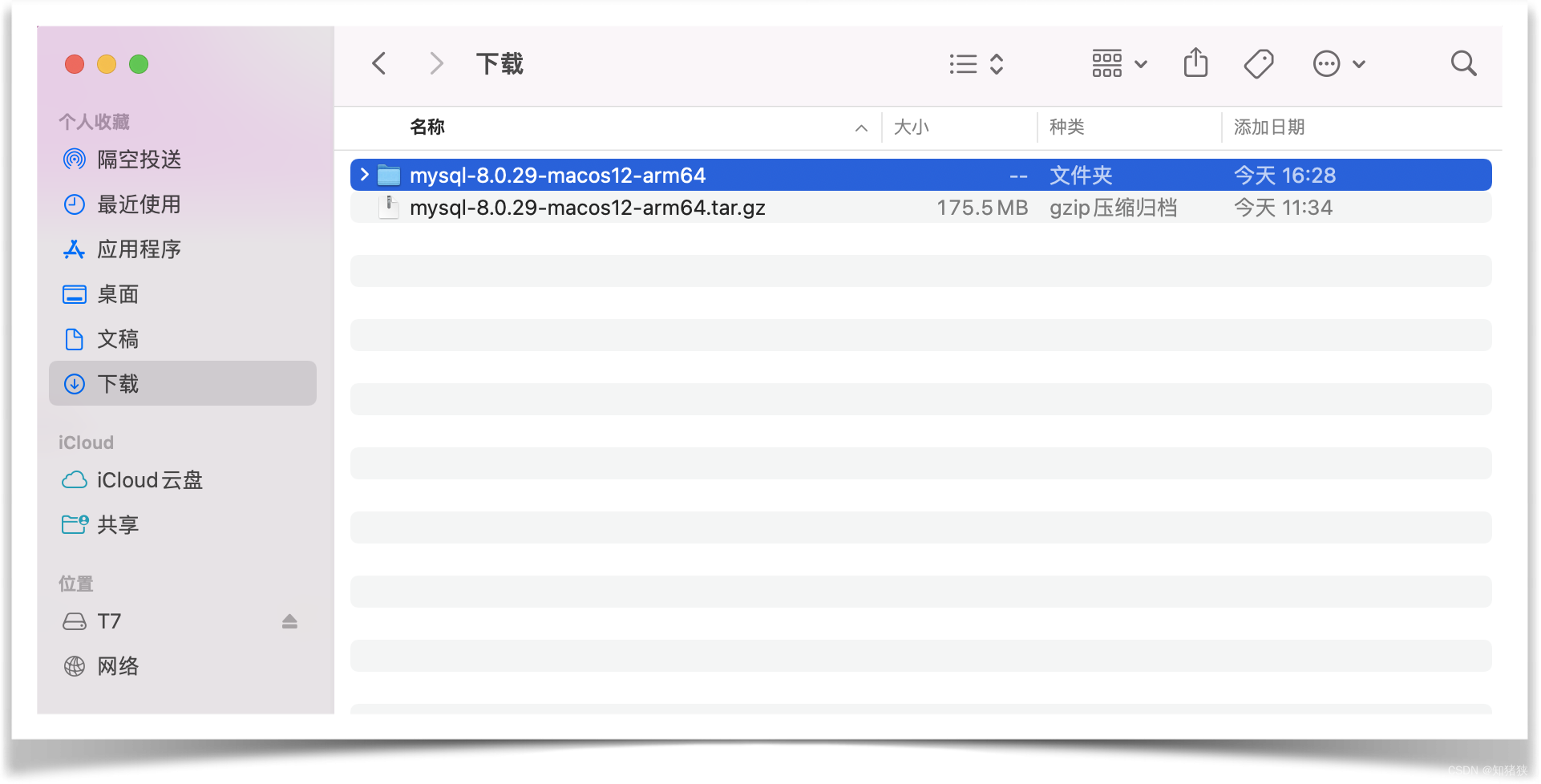Click the cloud icon beside iCloud 云盘
Image resolution: width=1541 pixels, height=784 pixels.
[75, 479]
